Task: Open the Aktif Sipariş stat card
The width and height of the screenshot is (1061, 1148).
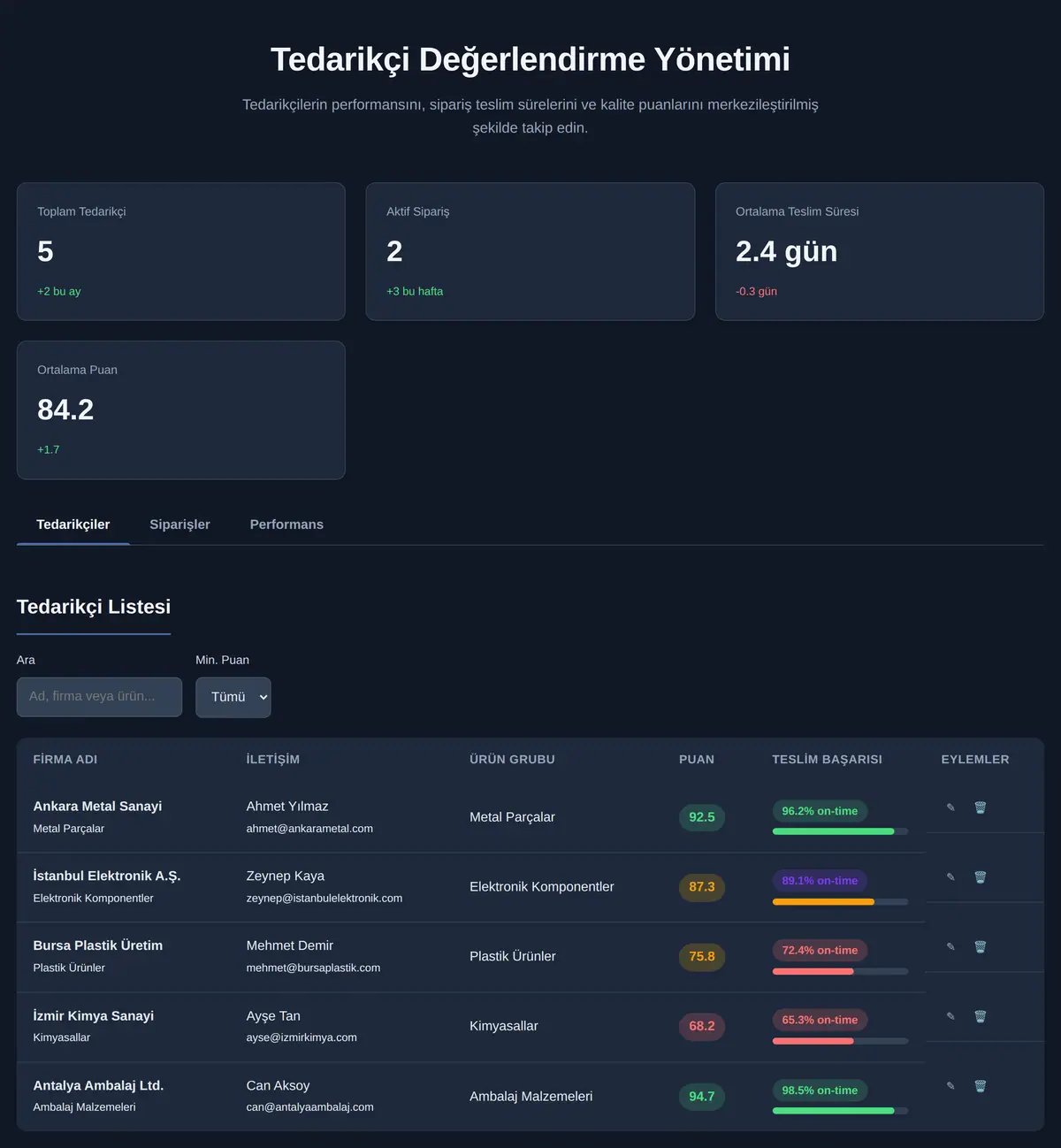Action: pos(530,251)
